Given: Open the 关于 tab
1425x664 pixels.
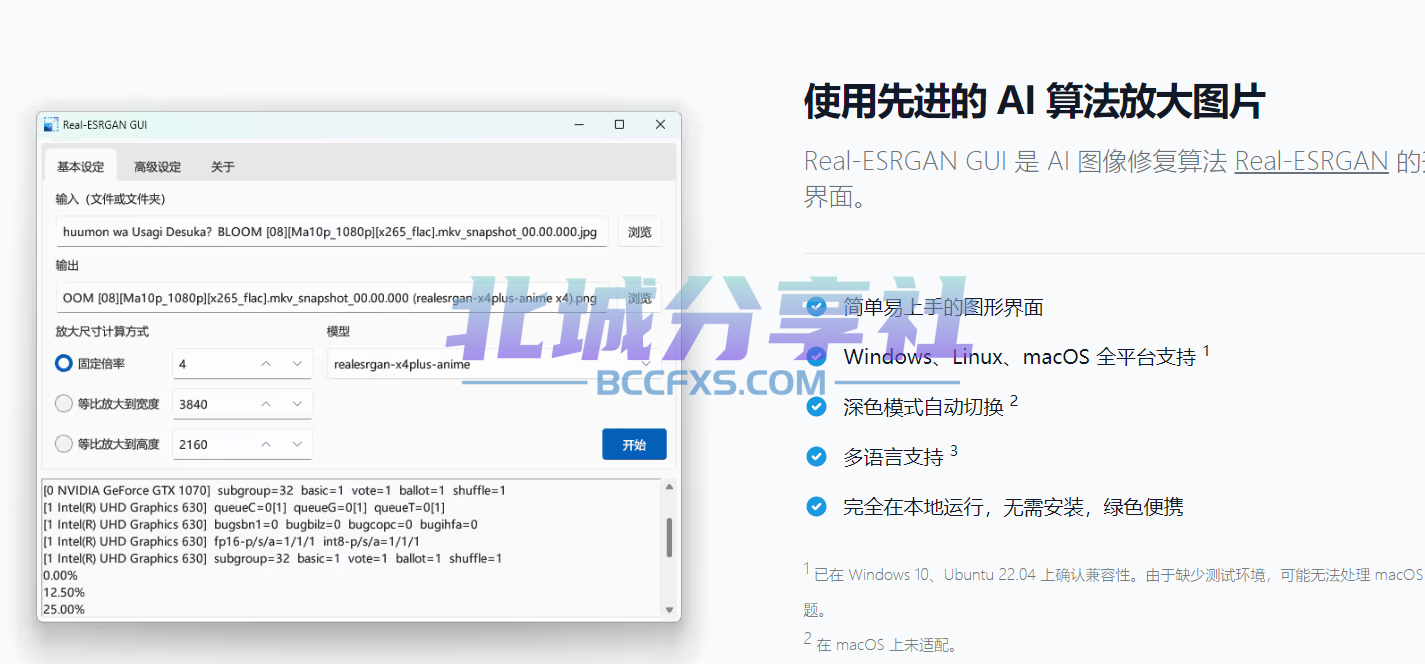Looking at the screenshot, I should [x=223, y=167].
